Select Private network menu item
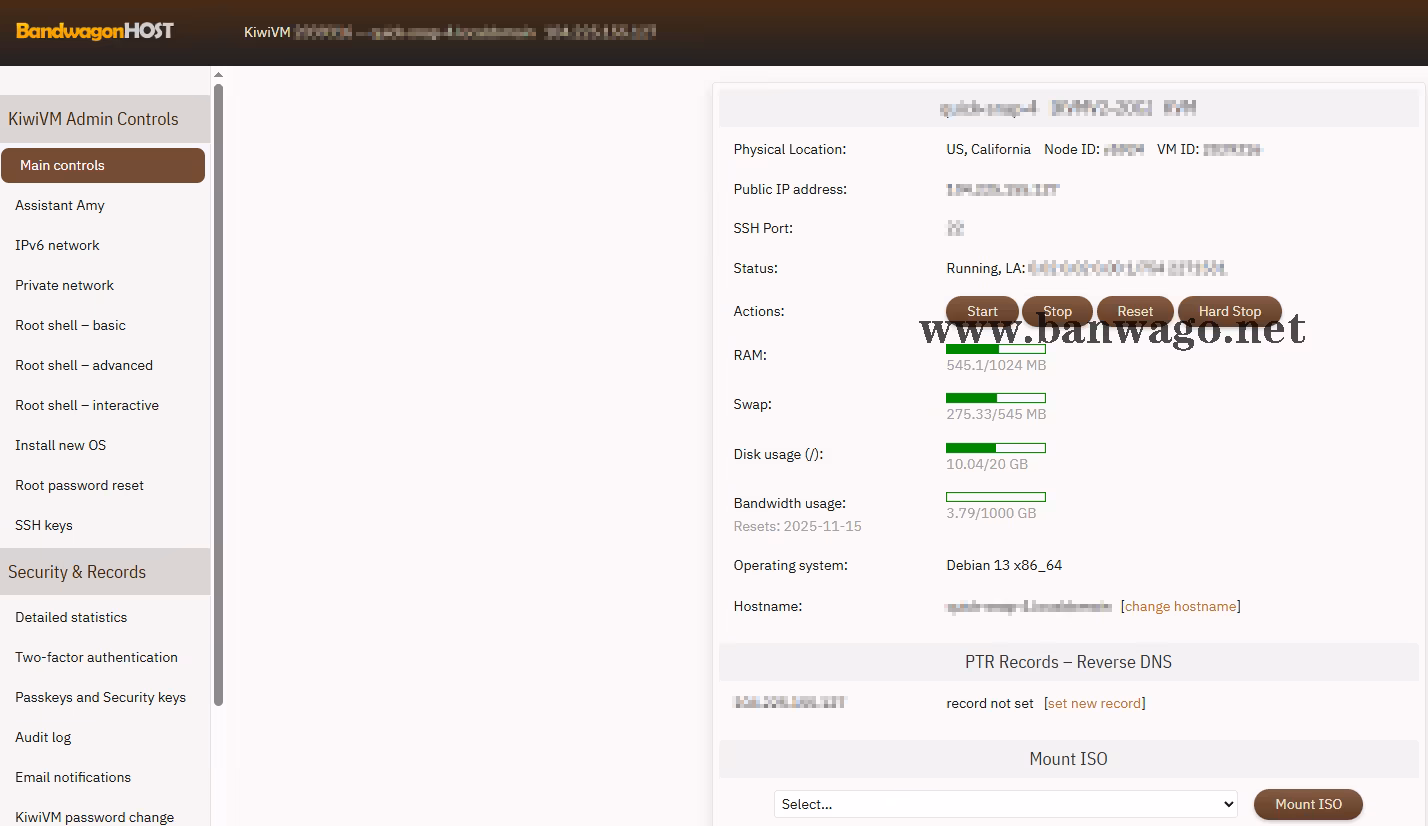 tap(64, 285)
